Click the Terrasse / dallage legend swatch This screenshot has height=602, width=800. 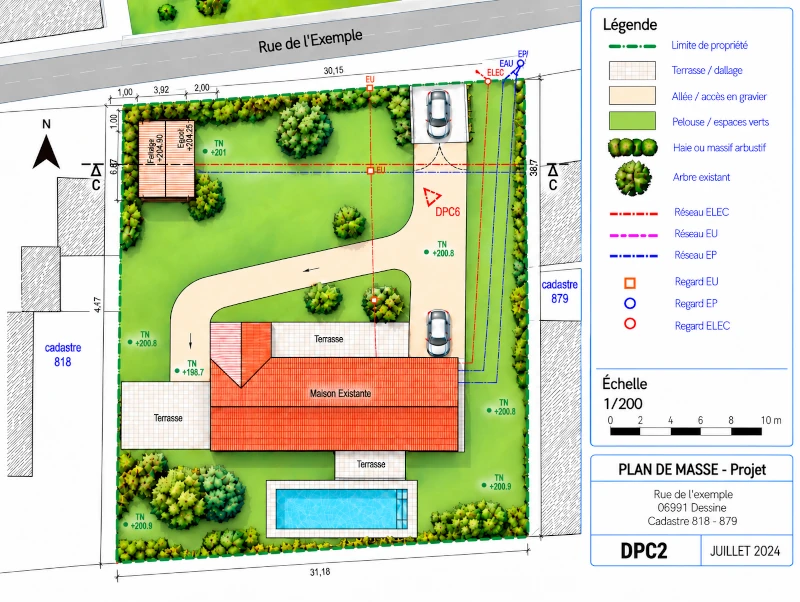tap(632, 71)
